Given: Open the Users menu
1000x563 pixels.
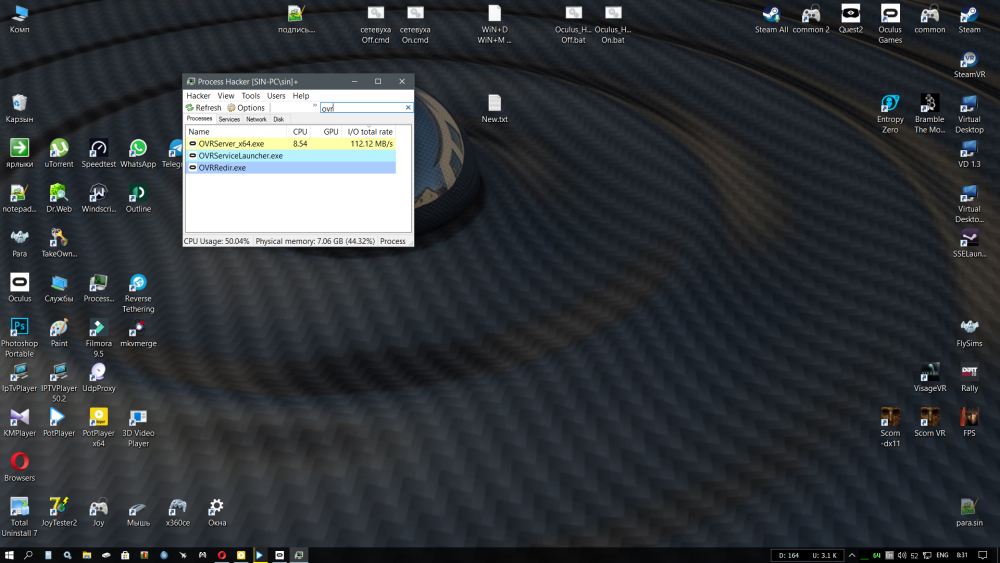Looking at the screenshot, I should 276,96.
